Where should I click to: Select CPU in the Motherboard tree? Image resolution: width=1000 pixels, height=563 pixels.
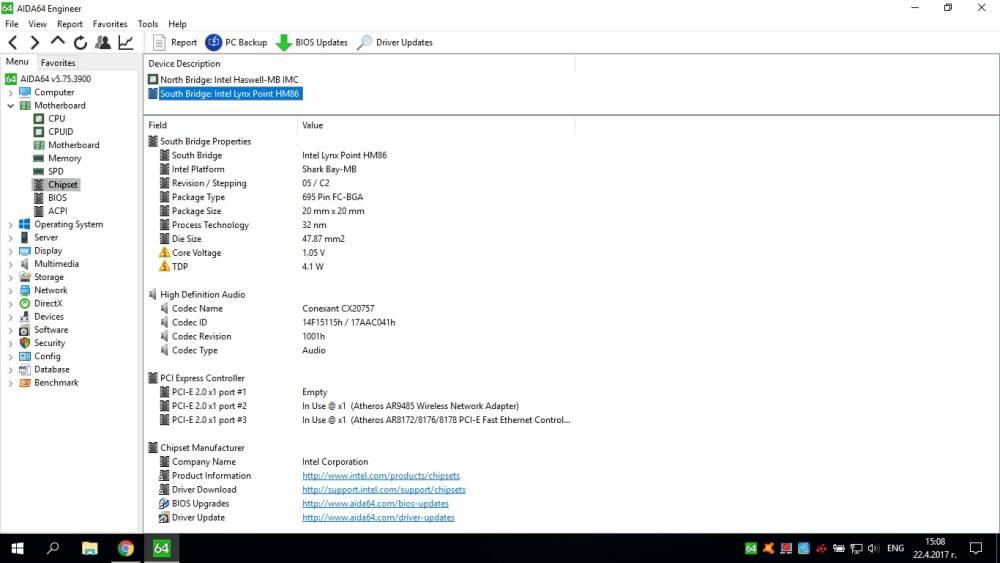coord(56,119)
